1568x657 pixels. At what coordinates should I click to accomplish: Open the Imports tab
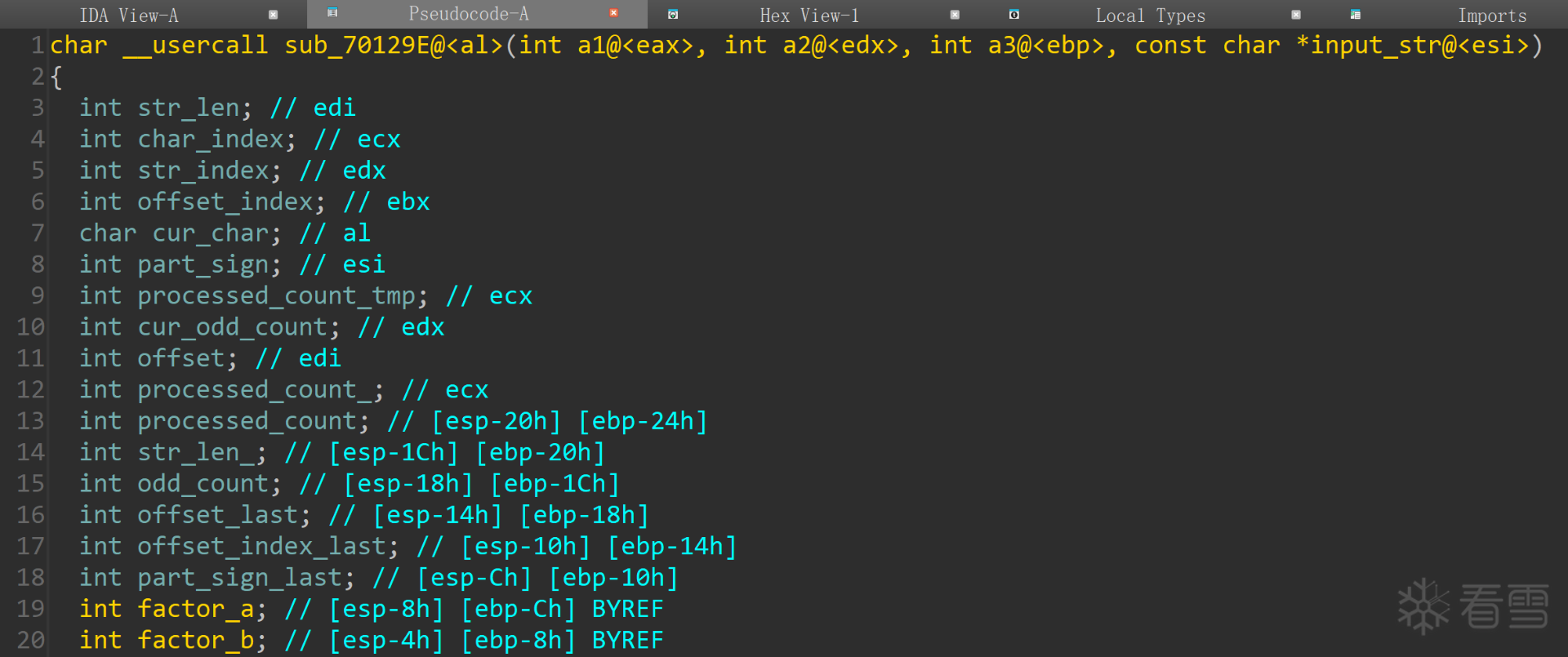(1491, 16)
